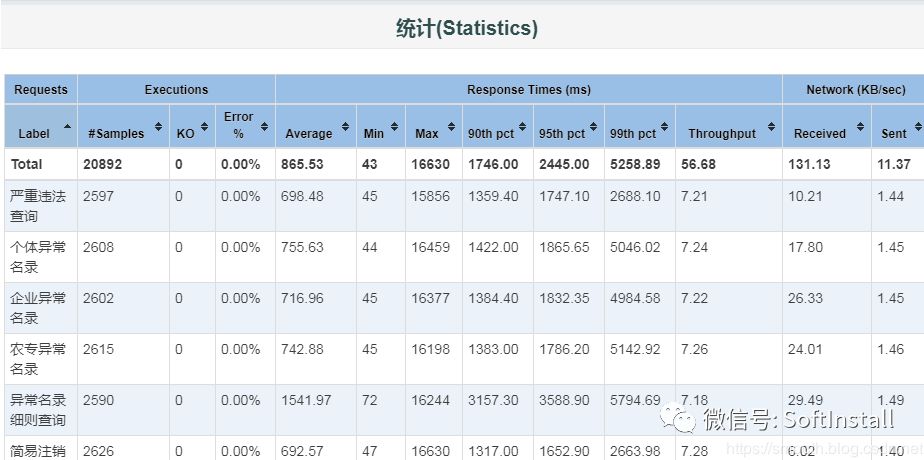Click the Max column sort arrows
924x460 pixels.
[451, 127]
